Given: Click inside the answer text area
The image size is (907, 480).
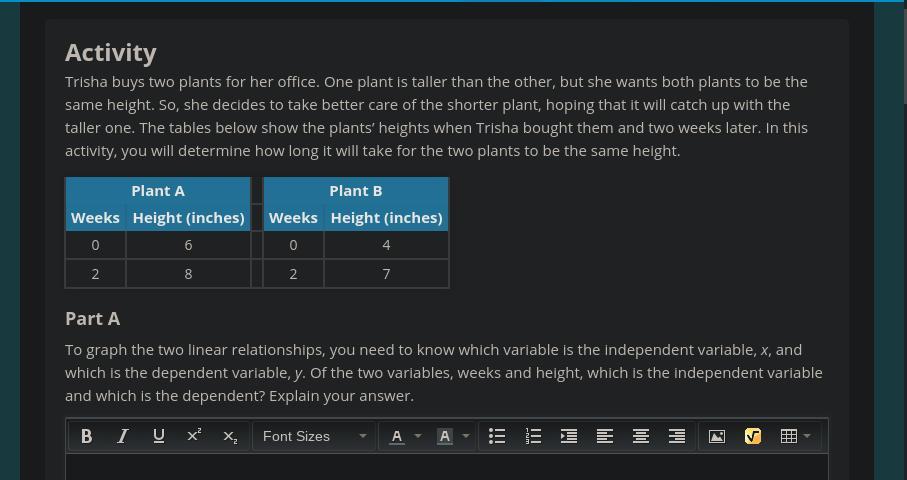Looking at the screenshot, I should pos(447,467).
